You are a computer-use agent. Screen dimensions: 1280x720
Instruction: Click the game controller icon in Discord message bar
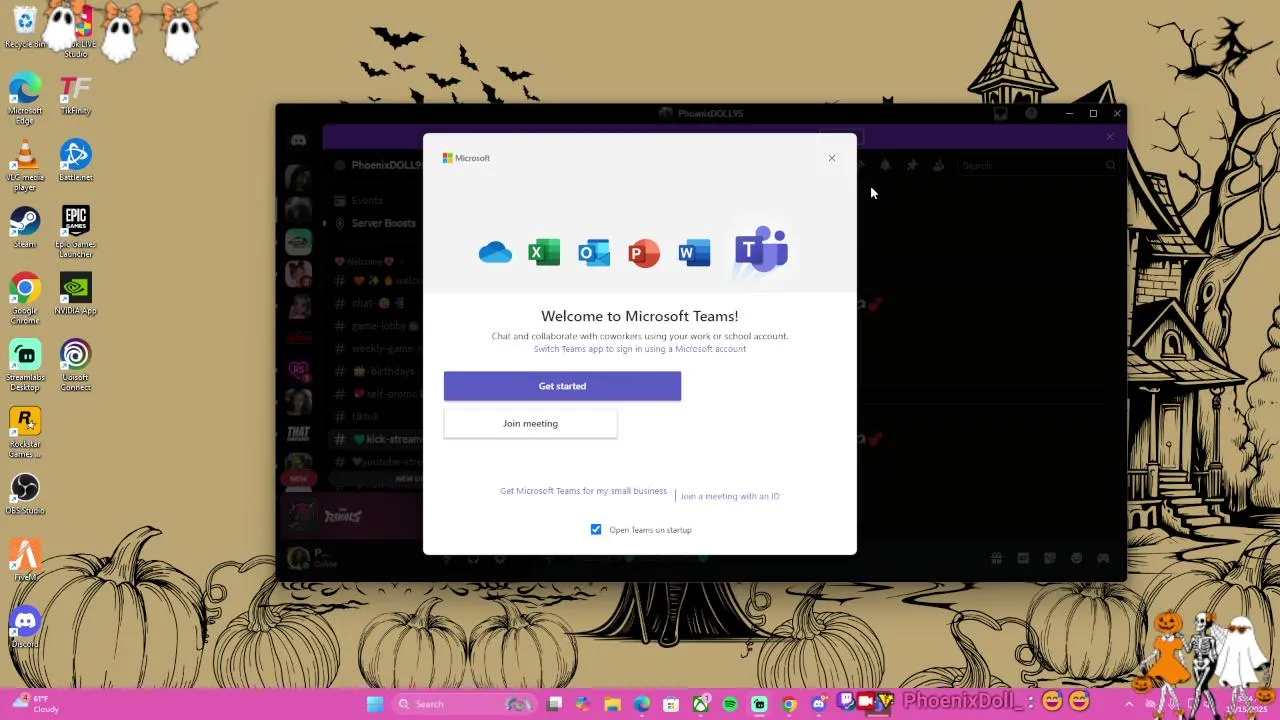[x=1103, y=558]
